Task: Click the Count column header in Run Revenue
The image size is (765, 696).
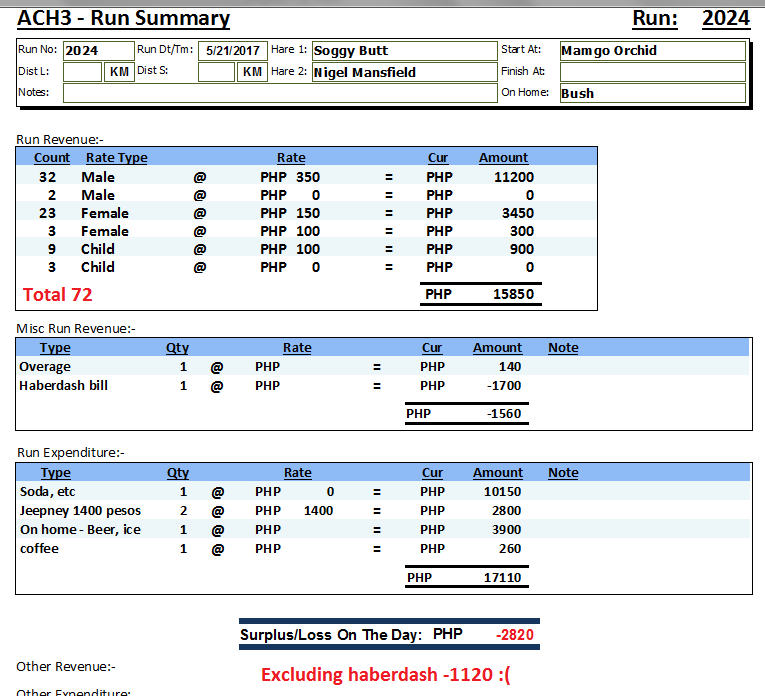Action: (52, 158)
